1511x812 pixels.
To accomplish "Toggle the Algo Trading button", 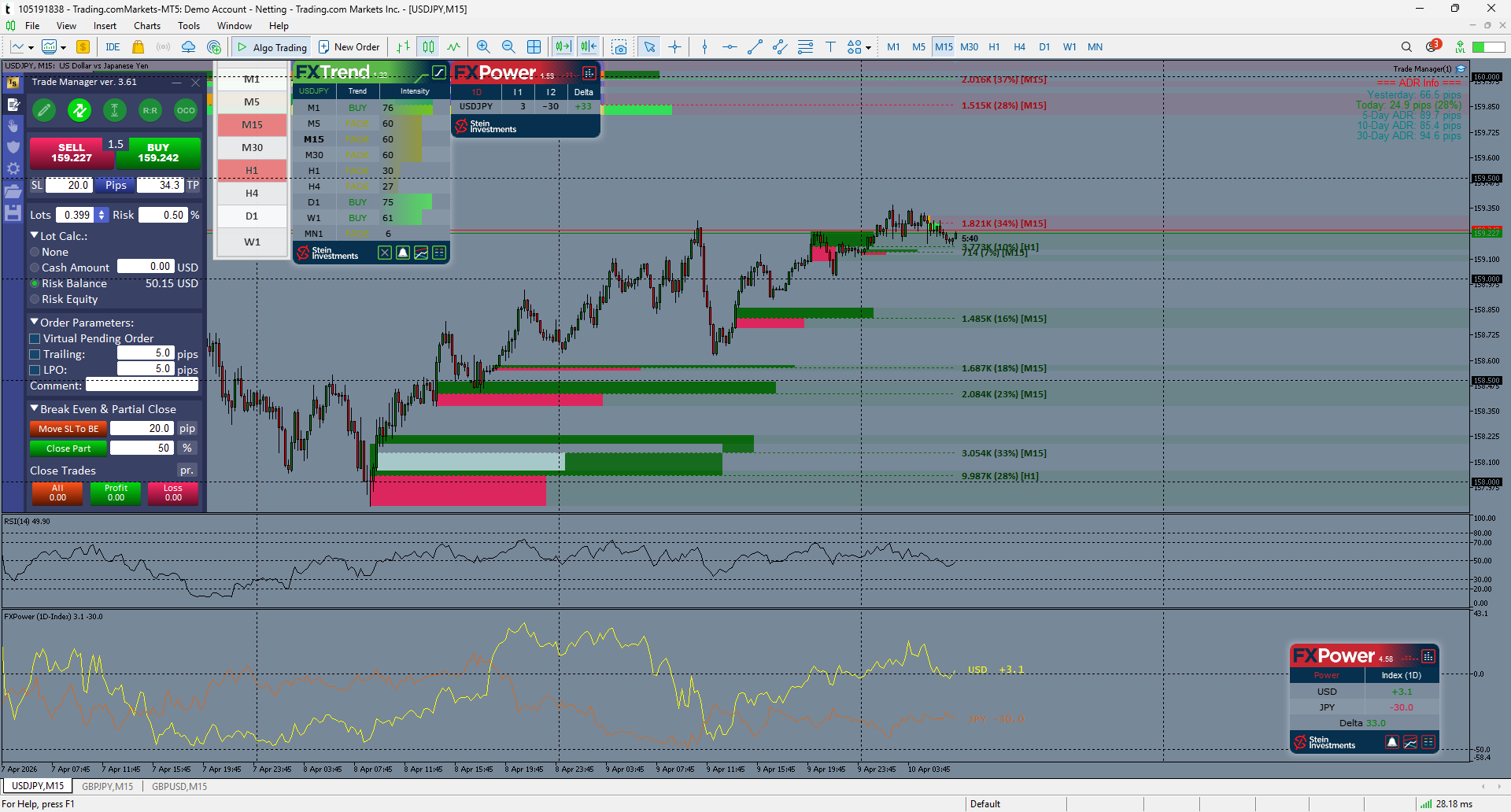I will [x=272, y=47].
